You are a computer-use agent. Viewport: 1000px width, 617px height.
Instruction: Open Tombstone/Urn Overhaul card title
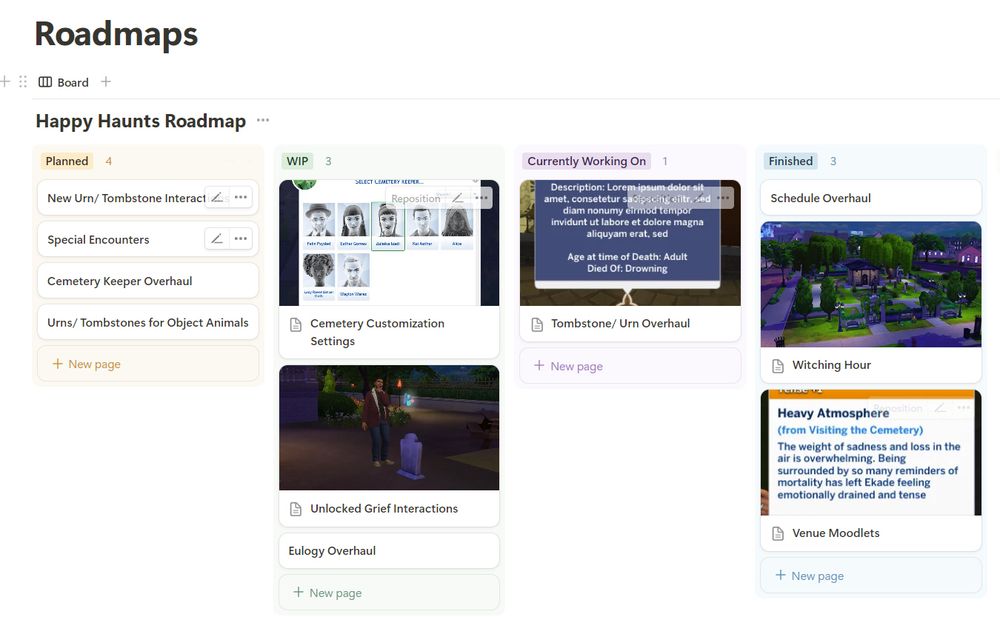[620, 323]
